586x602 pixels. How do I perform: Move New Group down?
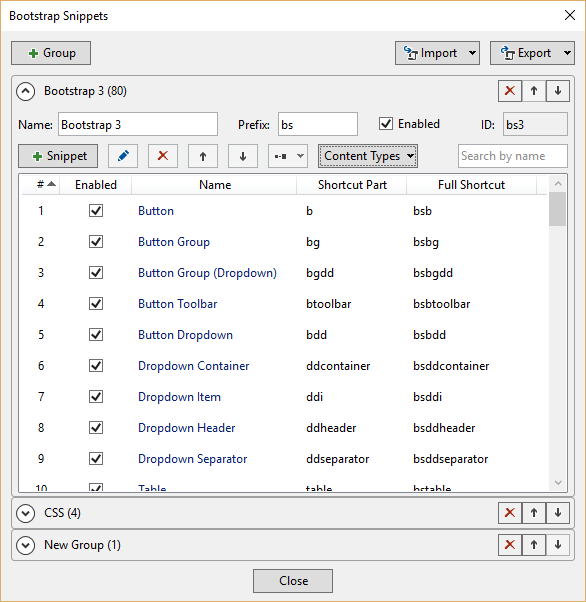pos(558,545)
